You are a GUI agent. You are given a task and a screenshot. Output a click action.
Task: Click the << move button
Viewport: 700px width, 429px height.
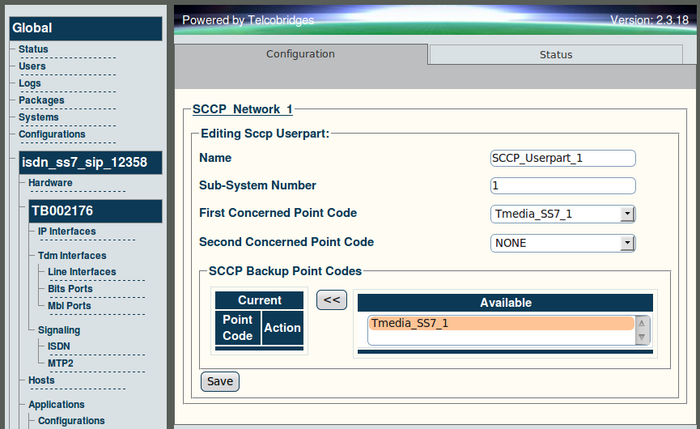click(331, 299)
